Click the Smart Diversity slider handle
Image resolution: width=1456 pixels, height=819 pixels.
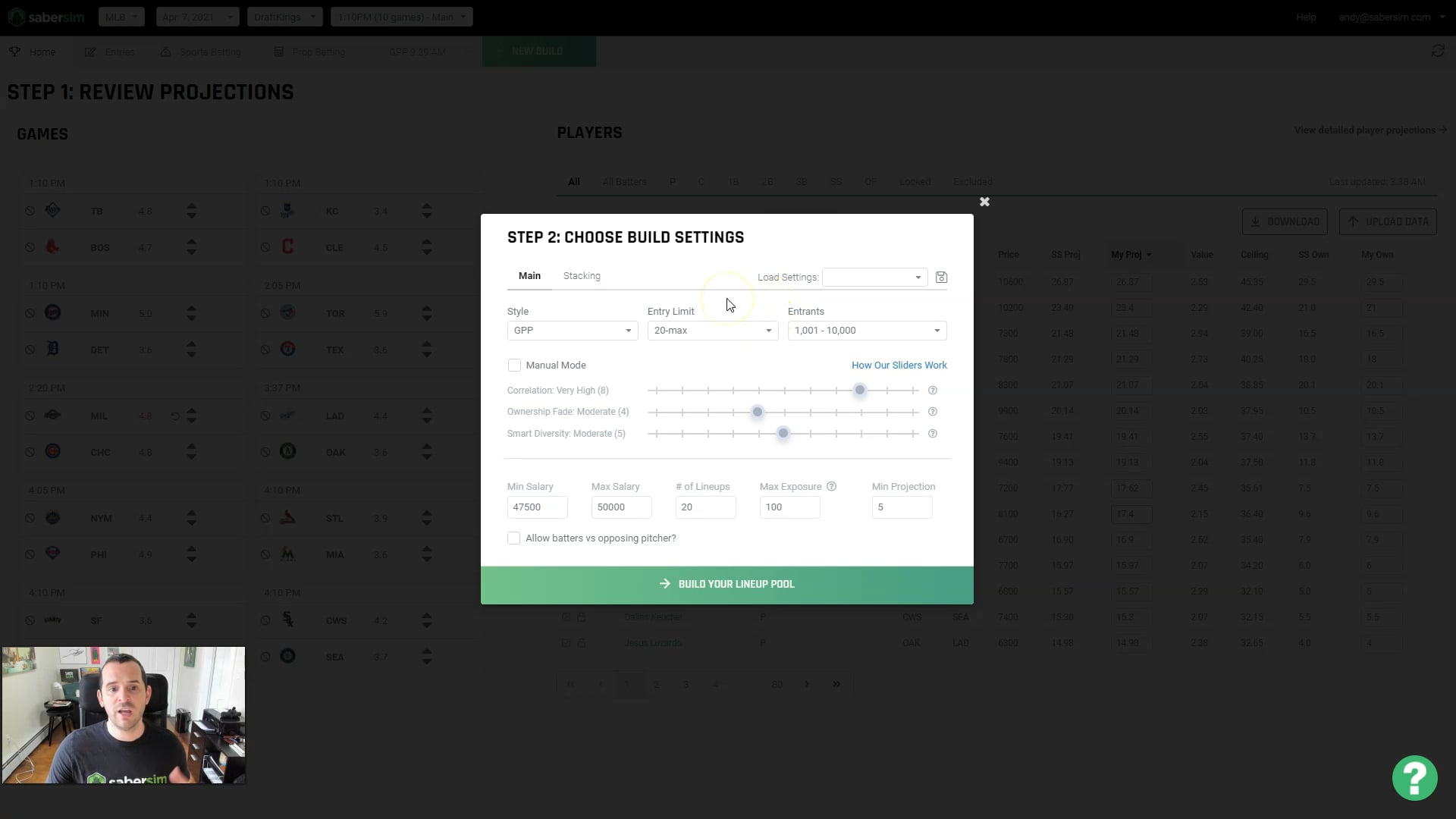[783, 434]
